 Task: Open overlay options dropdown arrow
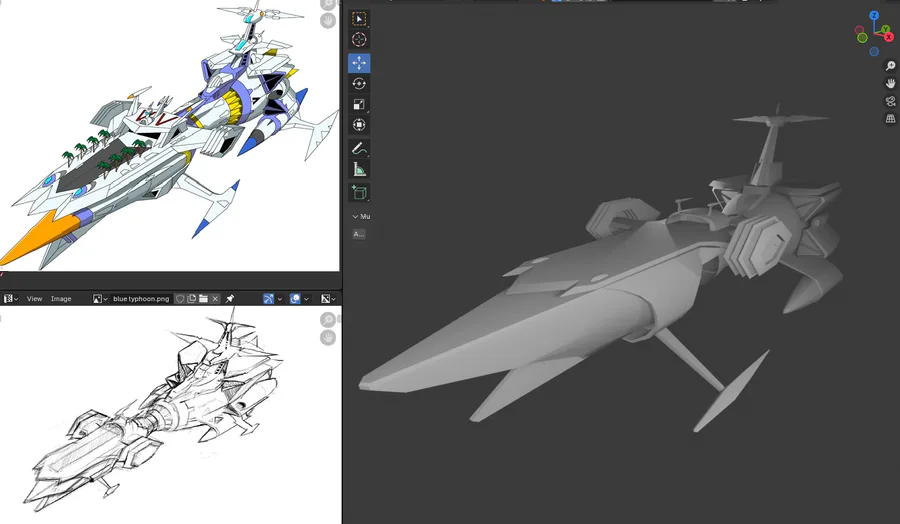pyautogui.click(x=307, y=298)
